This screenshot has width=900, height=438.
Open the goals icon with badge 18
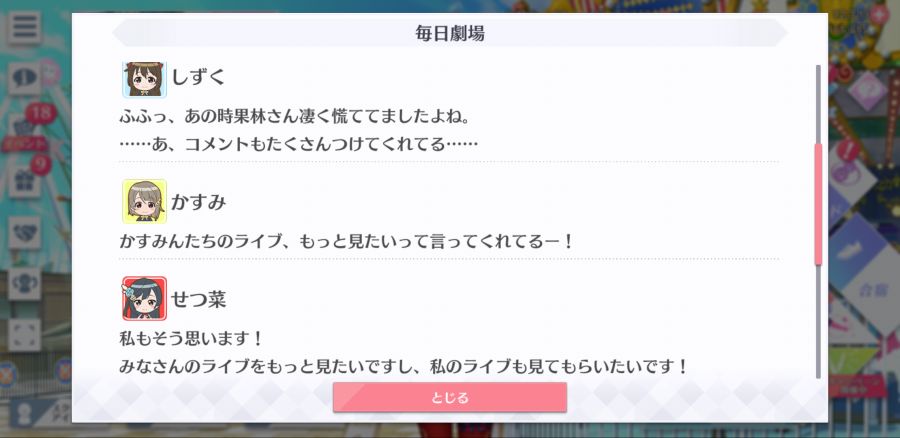[x=24, y=125]
